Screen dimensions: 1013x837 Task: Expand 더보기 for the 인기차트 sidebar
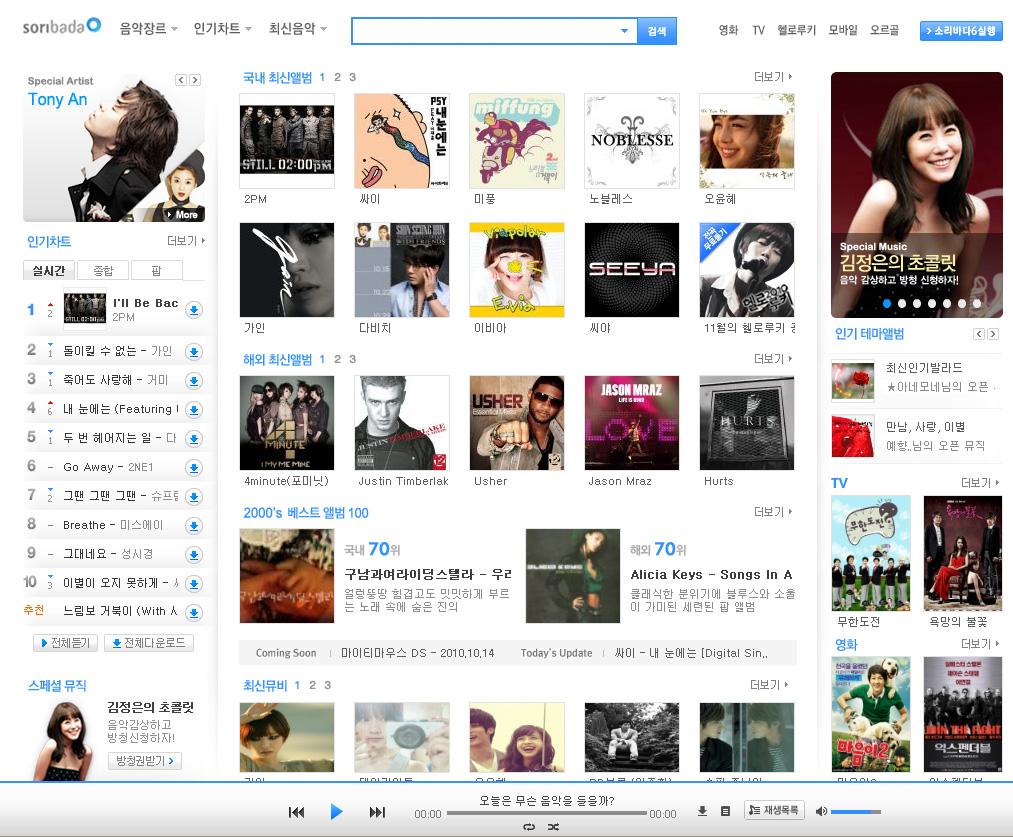coord(186,241)
